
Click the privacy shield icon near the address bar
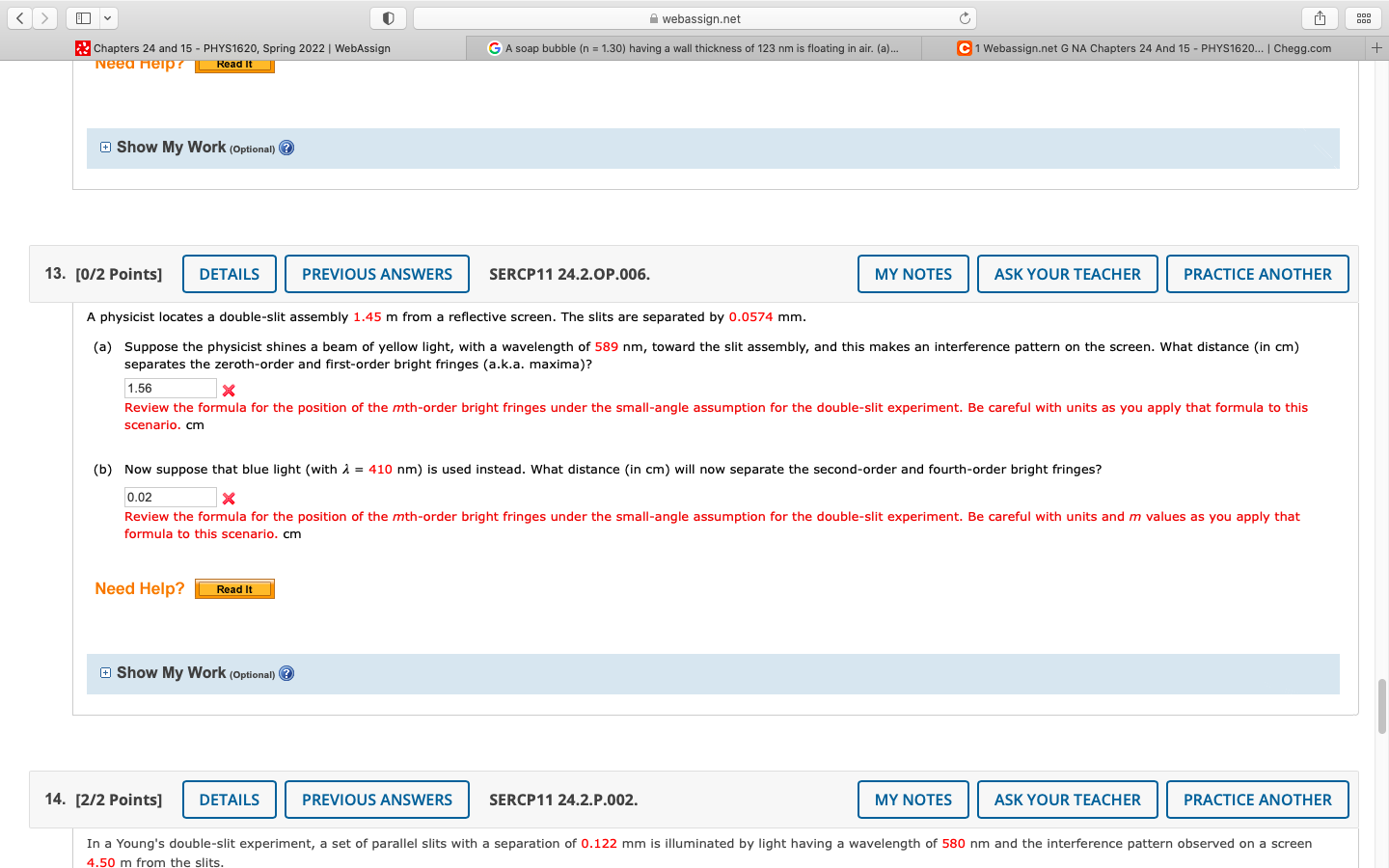pos(389,16)
